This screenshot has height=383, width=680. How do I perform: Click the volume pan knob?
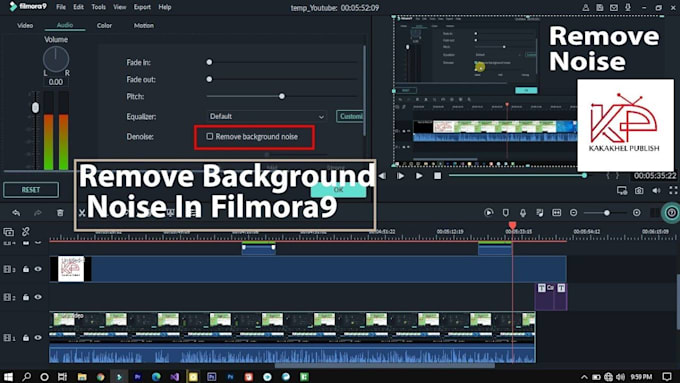56,59
